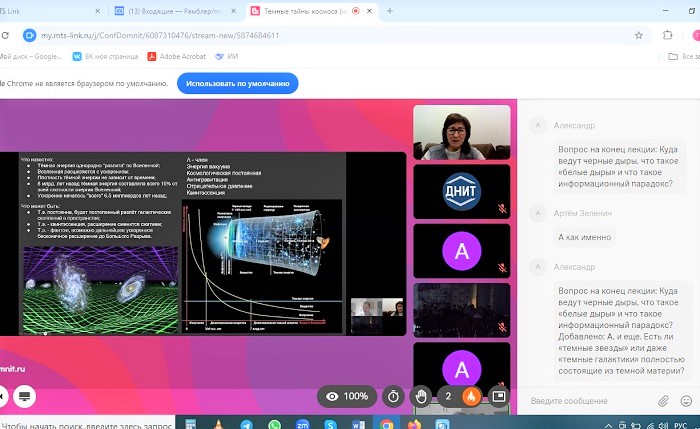Click the message input field

pyautogui.click(x=588, y=401)
